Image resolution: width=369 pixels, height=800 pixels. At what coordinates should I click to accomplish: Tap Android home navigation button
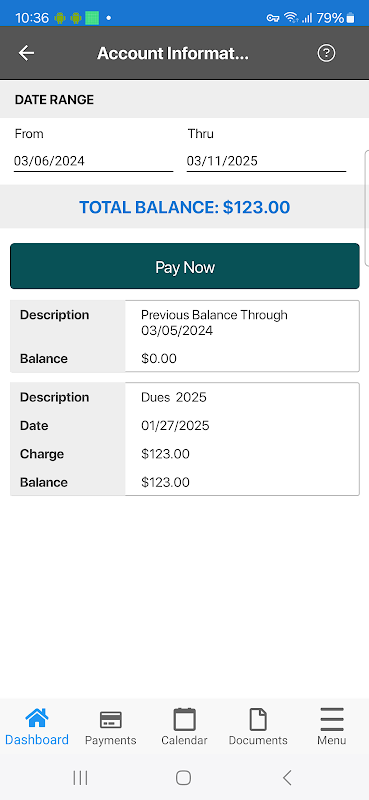pyautogui.click(x=184, y=778)
